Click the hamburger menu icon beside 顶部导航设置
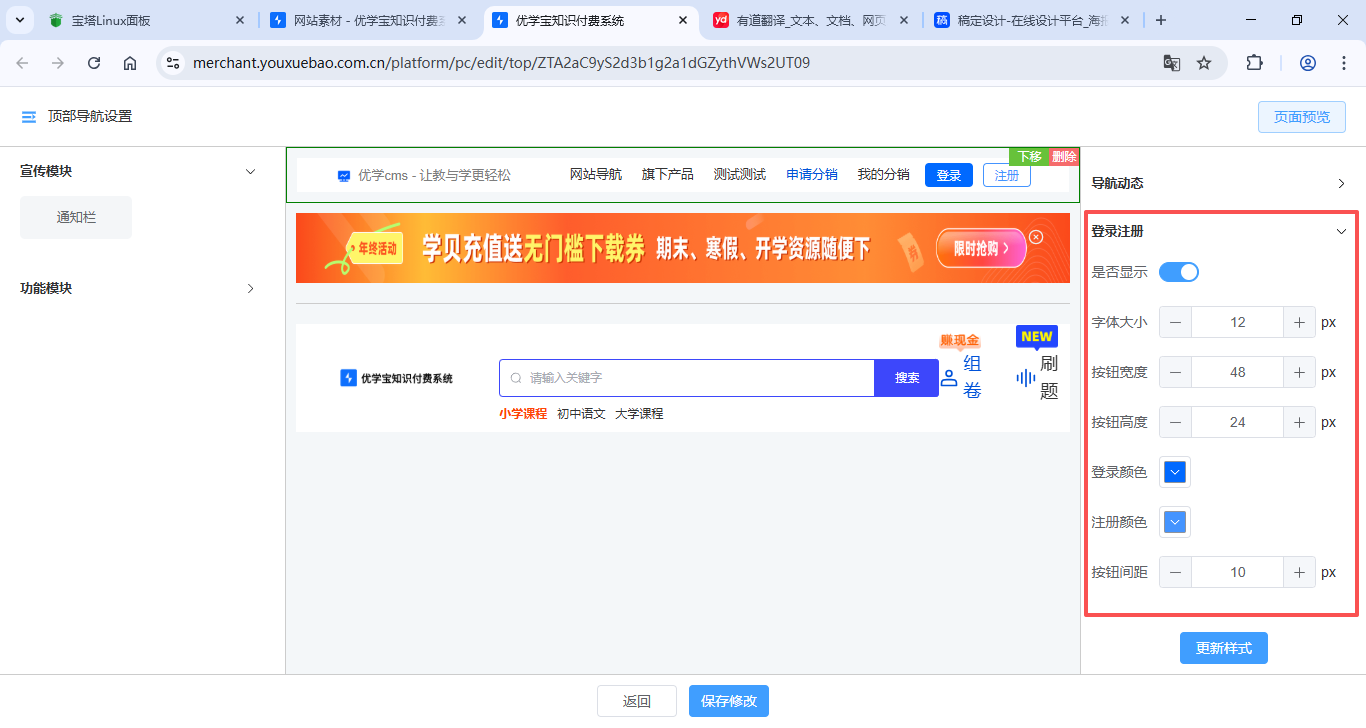Viewport: 1366px width, 728px height. tap(29, 117)
